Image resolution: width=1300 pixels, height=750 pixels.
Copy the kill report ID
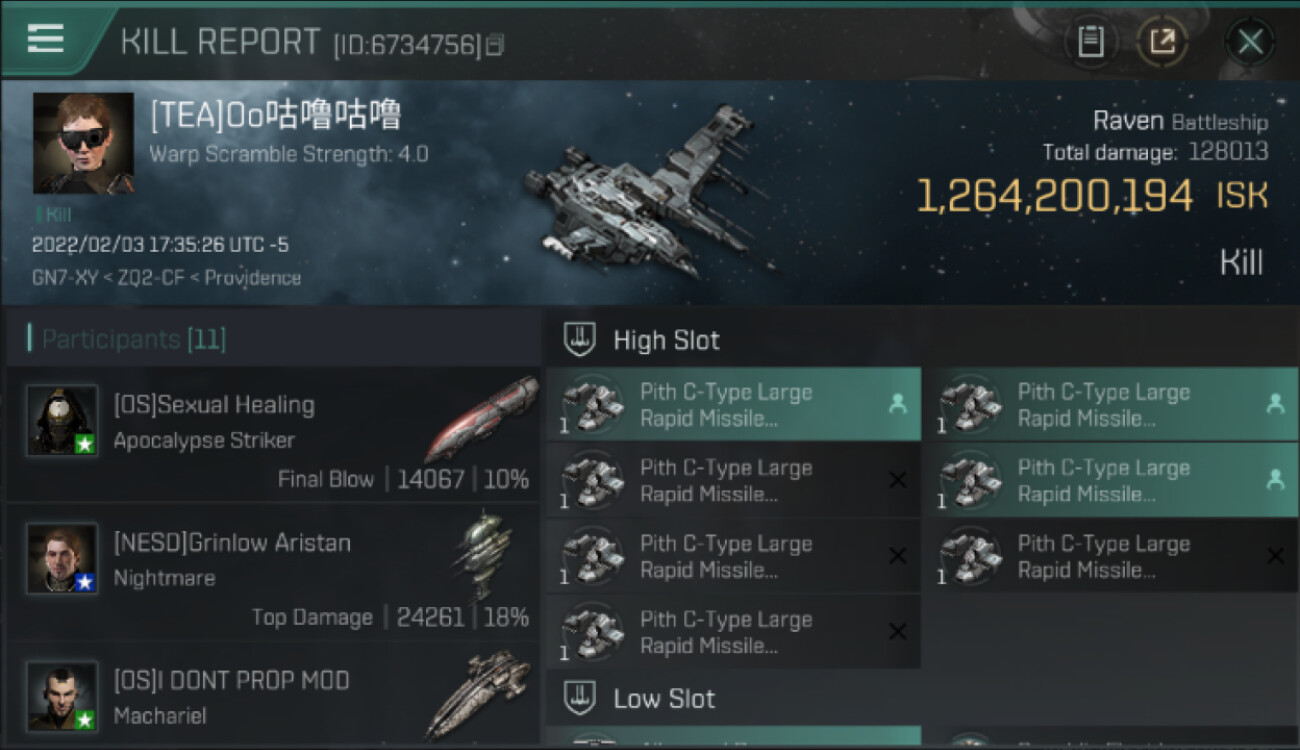496,45
